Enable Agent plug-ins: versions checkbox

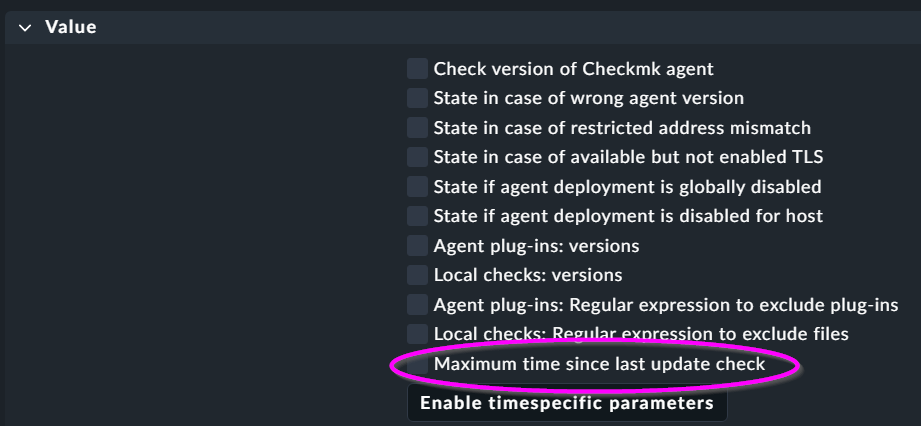[x=417, y=245]
